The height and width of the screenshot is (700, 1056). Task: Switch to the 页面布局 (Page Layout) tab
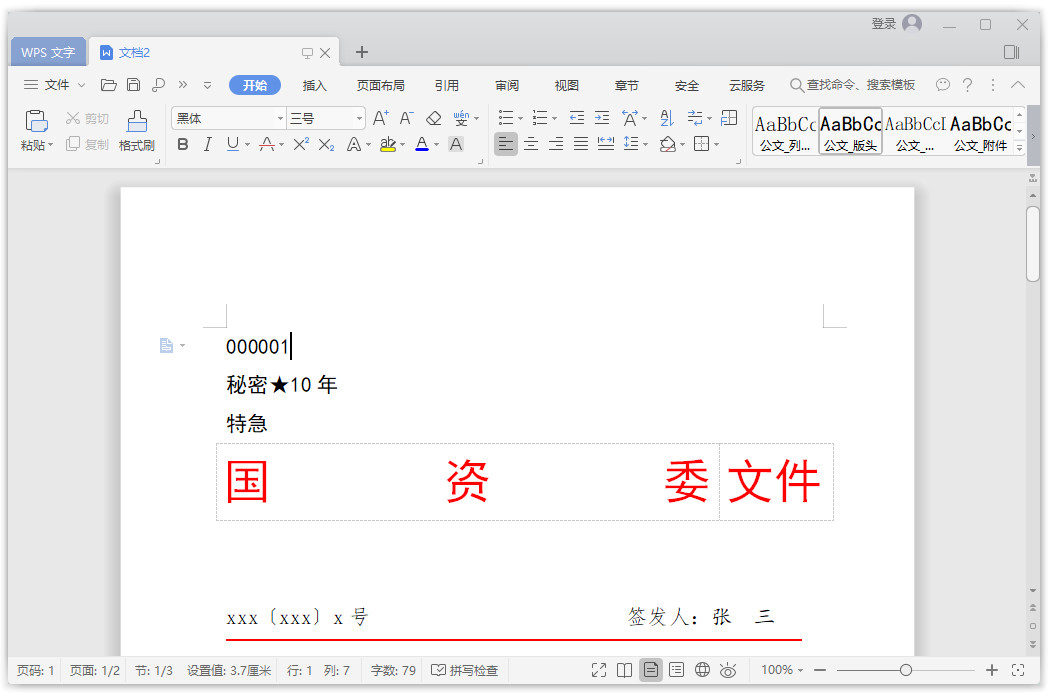380,85
